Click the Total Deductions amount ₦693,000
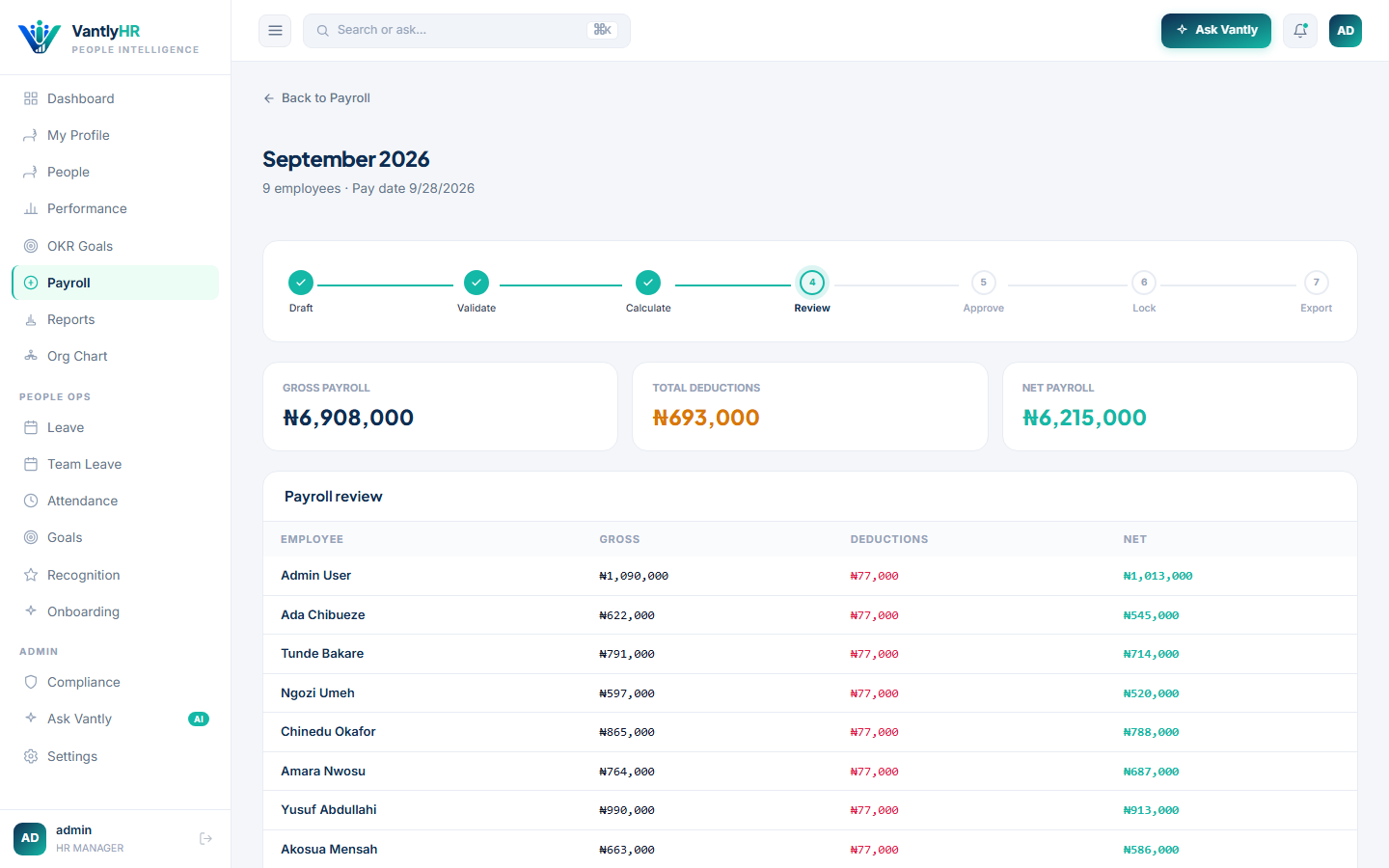This screenshot has height=868, width=1389. (x=706, y=418)
